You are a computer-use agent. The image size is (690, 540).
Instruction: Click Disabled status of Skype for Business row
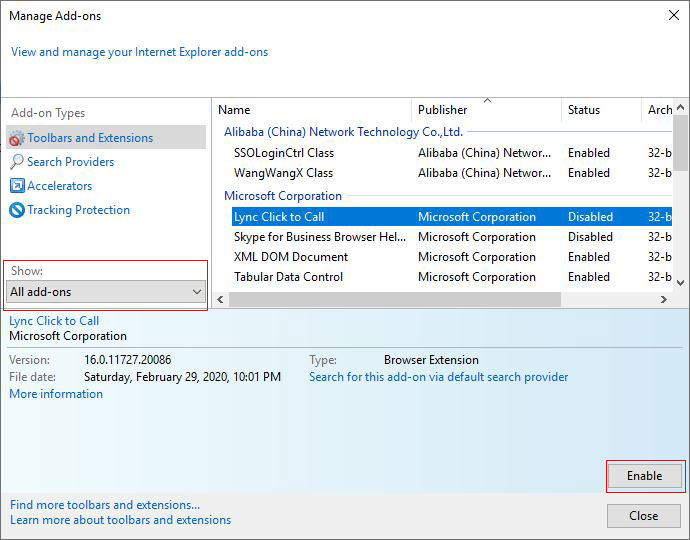pyautogui.click(x=590, y=237)
